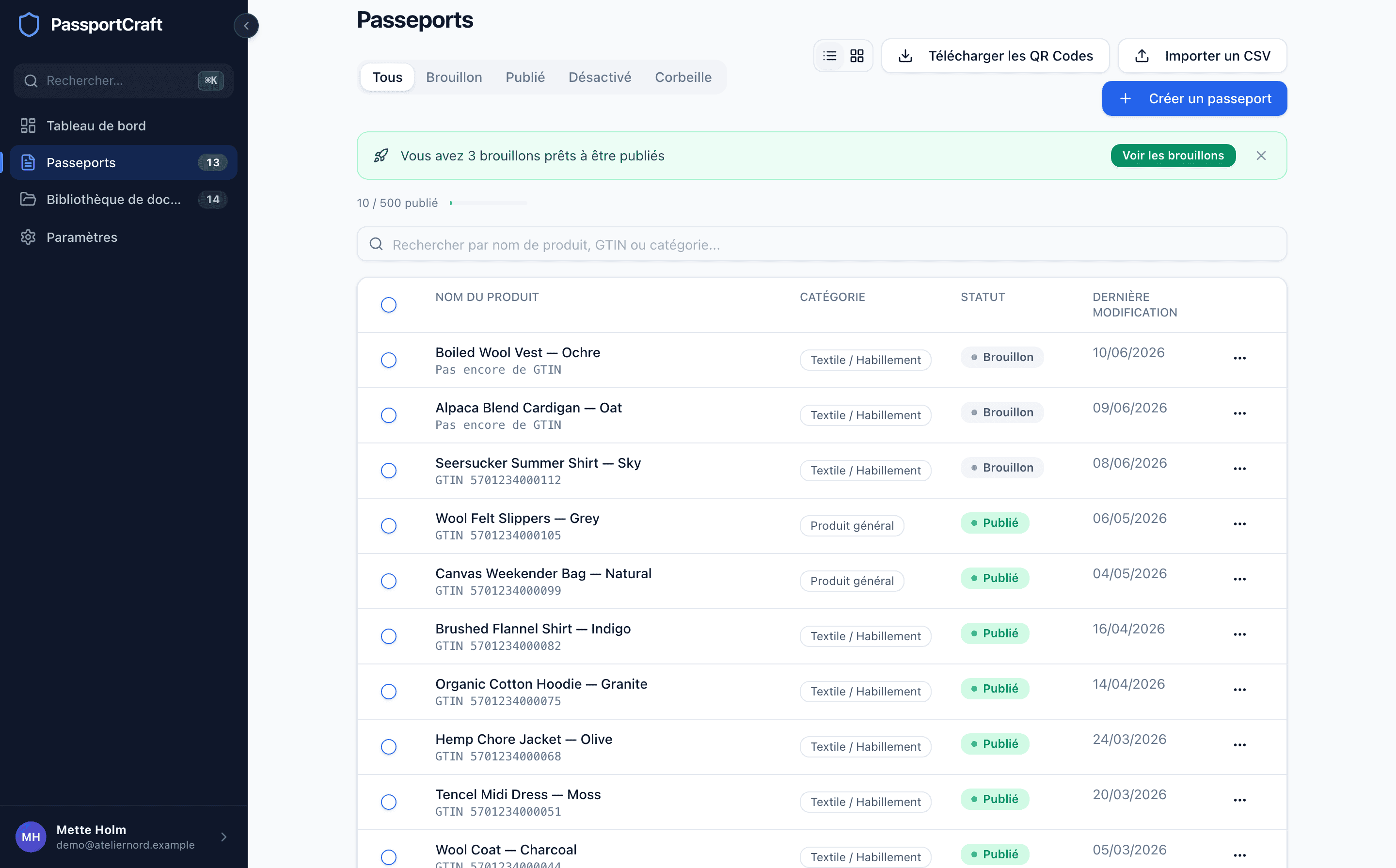Click the Paramètres gear icon

click(x=28, y=237)
